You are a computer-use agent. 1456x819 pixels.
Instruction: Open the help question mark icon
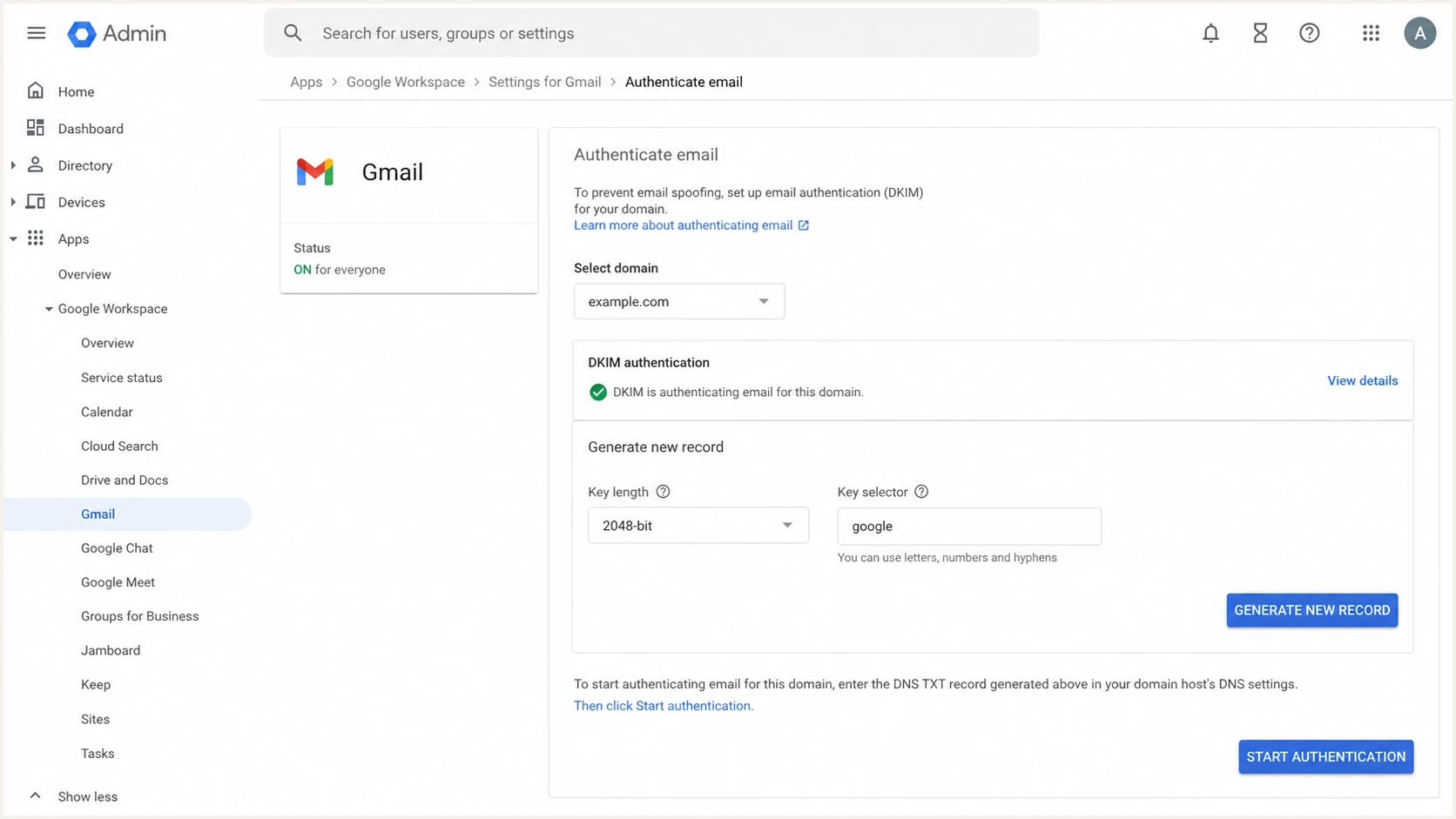[x=1309, y=33]
